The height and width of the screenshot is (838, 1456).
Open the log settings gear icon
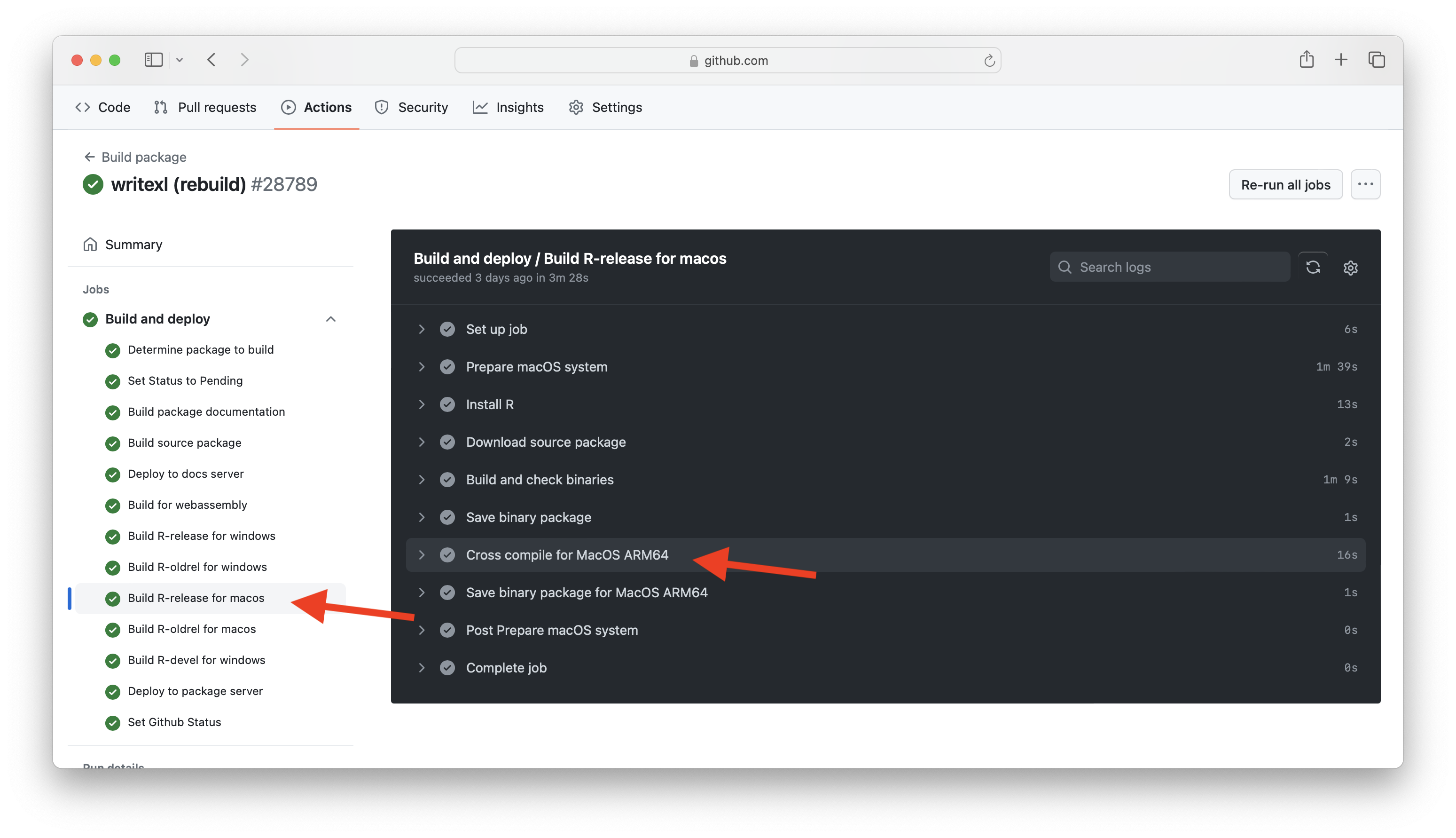point(1351,268)
